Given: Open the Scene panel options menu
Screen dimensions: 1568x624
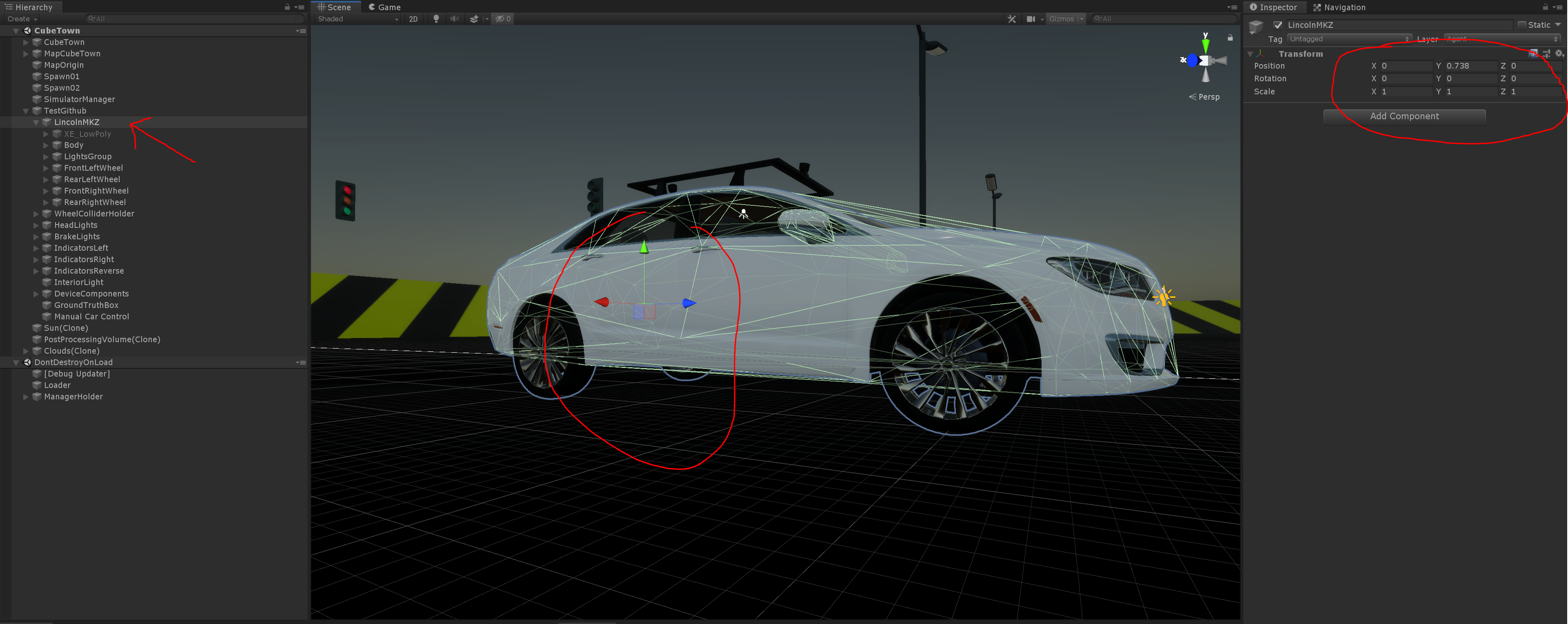Looking at the screenshot, I should [x=1232, y=7].
